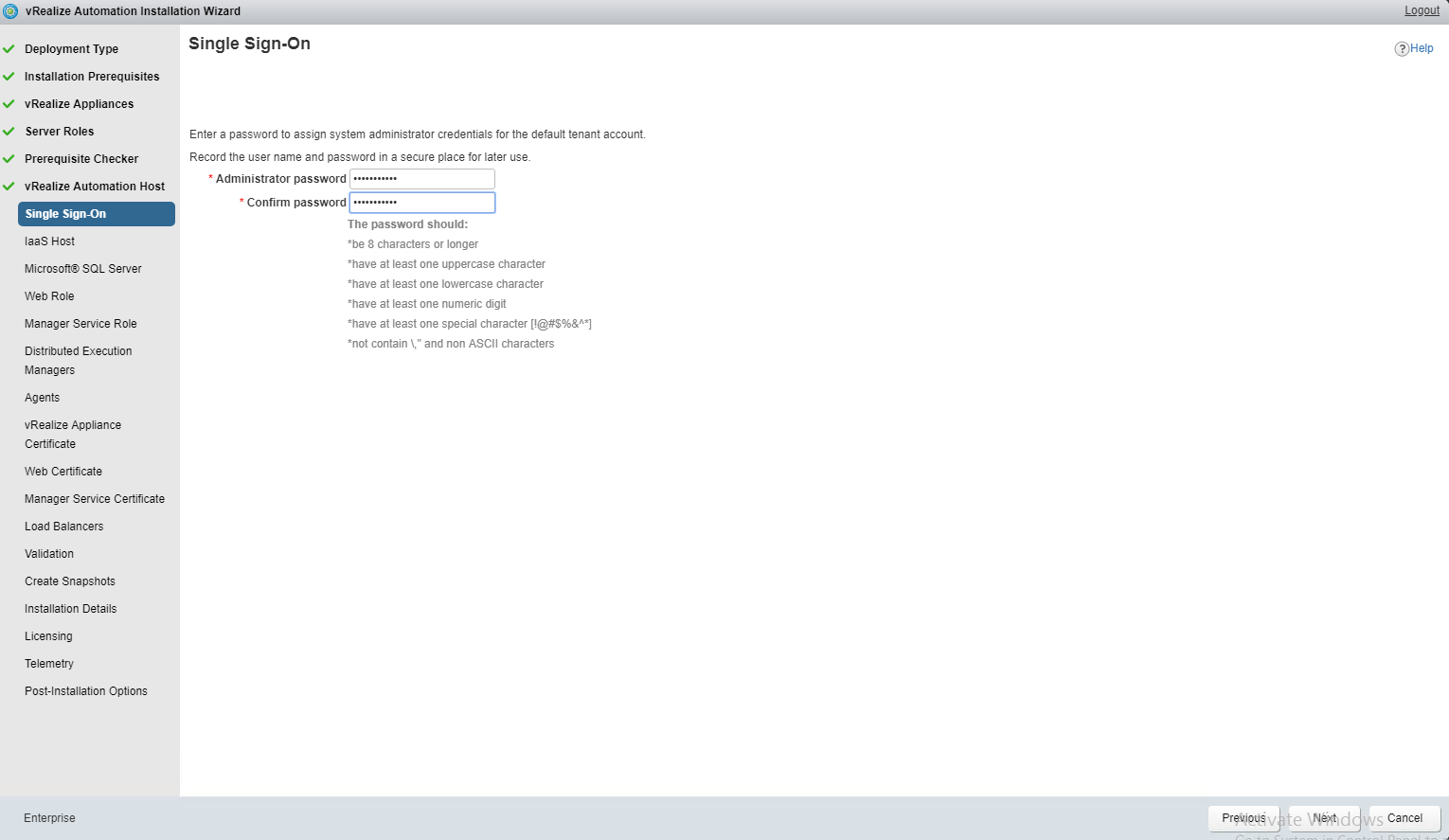Log out using the Logout link
Viewport: 1449px width, 840px height.
(x=1421, y=10)
